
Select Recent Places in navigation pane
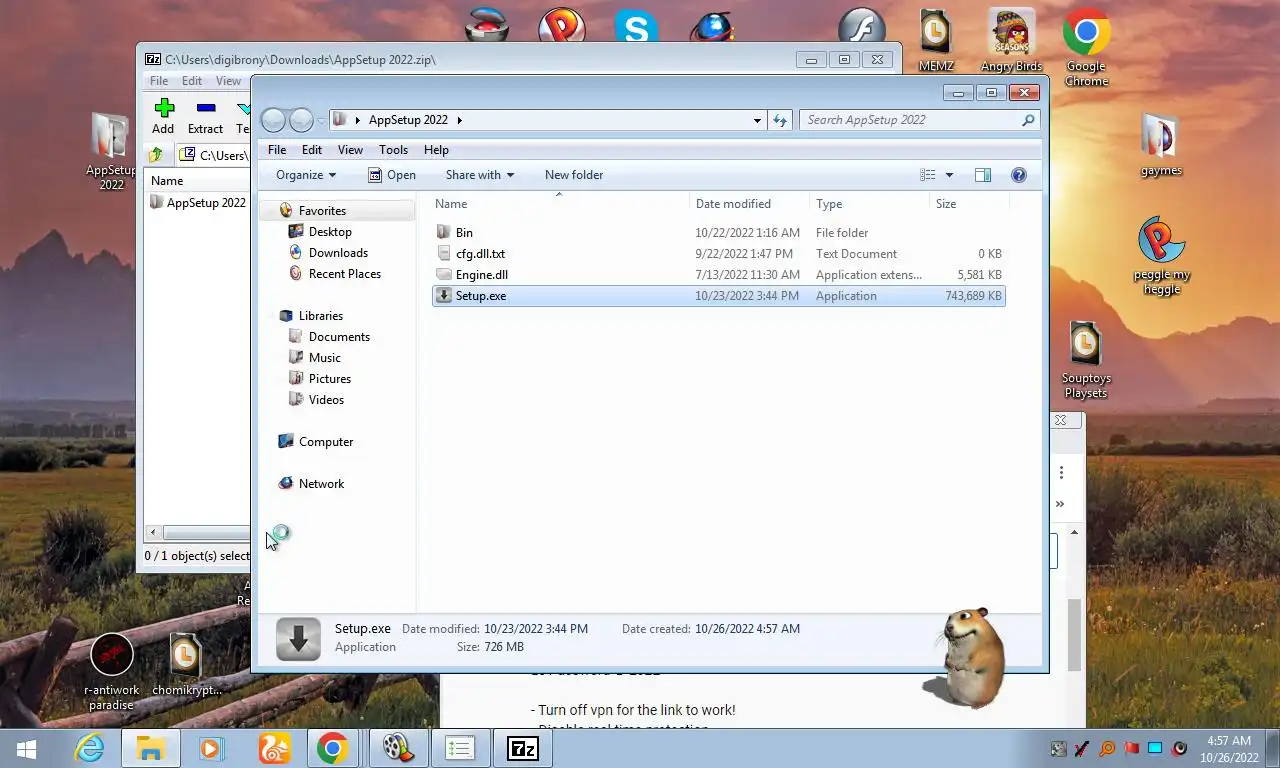pyautogui.click(x=344, y=274)
